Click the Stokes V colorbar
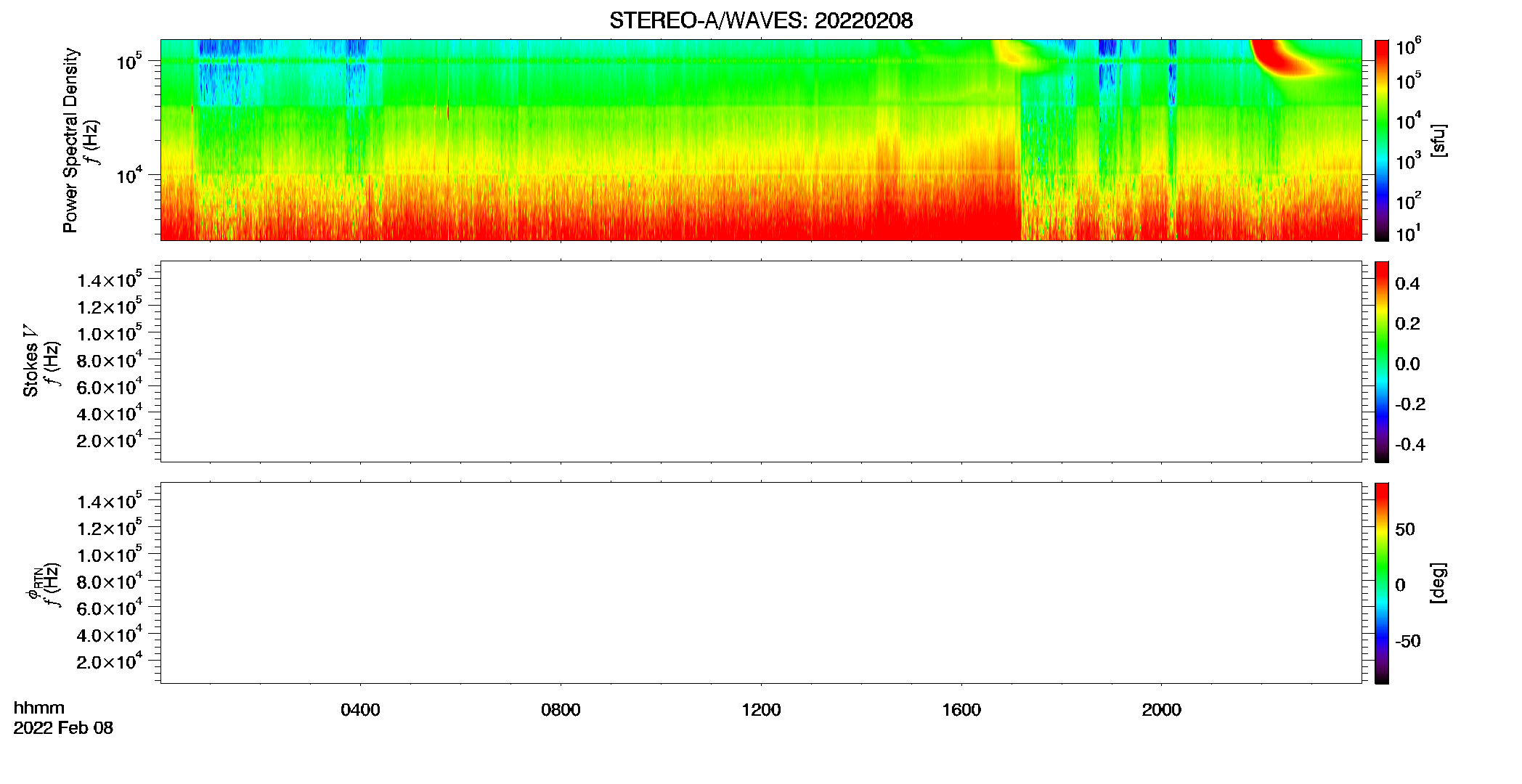 [1382, 362]
